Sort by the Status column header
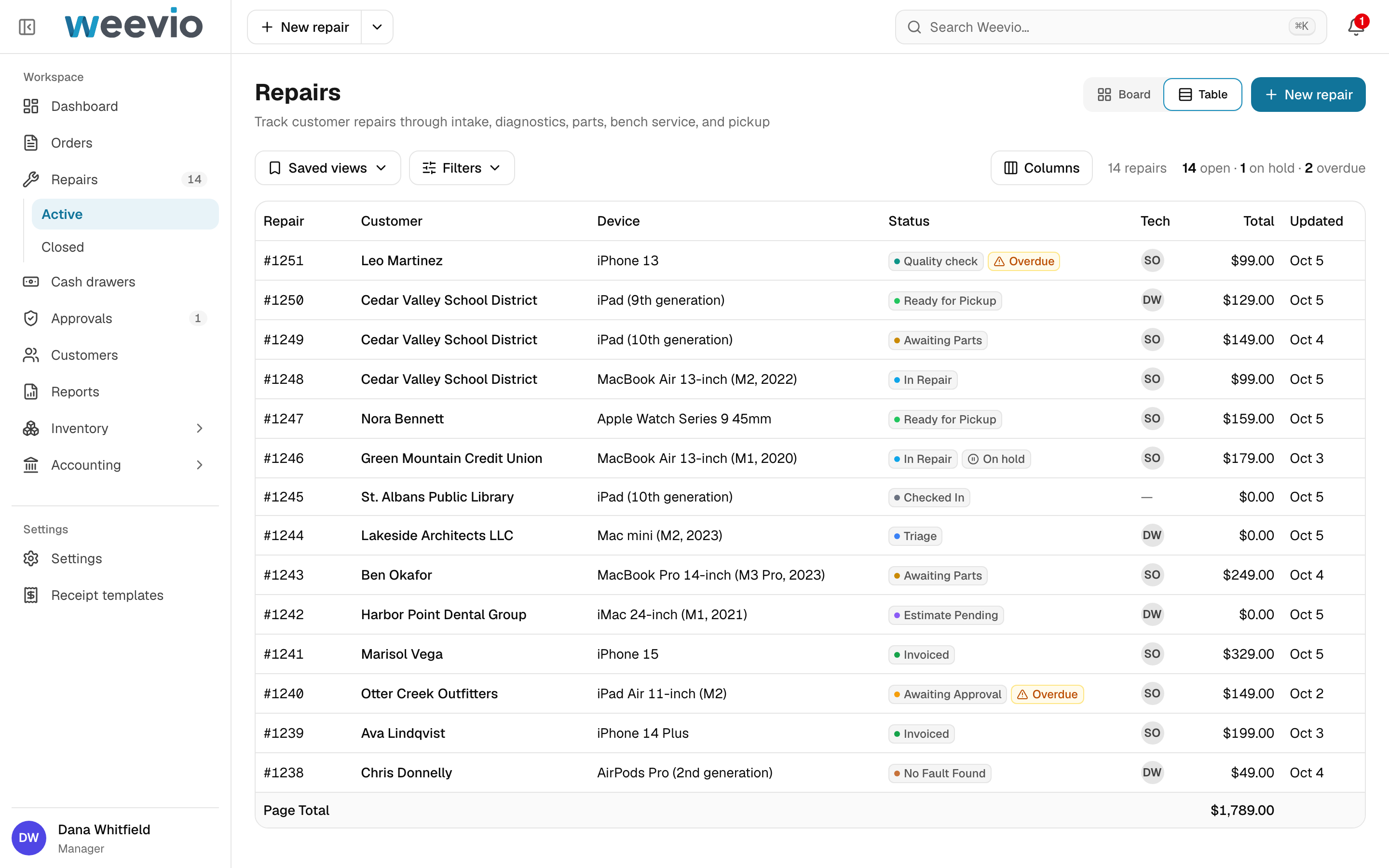 click(x=909, y=222)
